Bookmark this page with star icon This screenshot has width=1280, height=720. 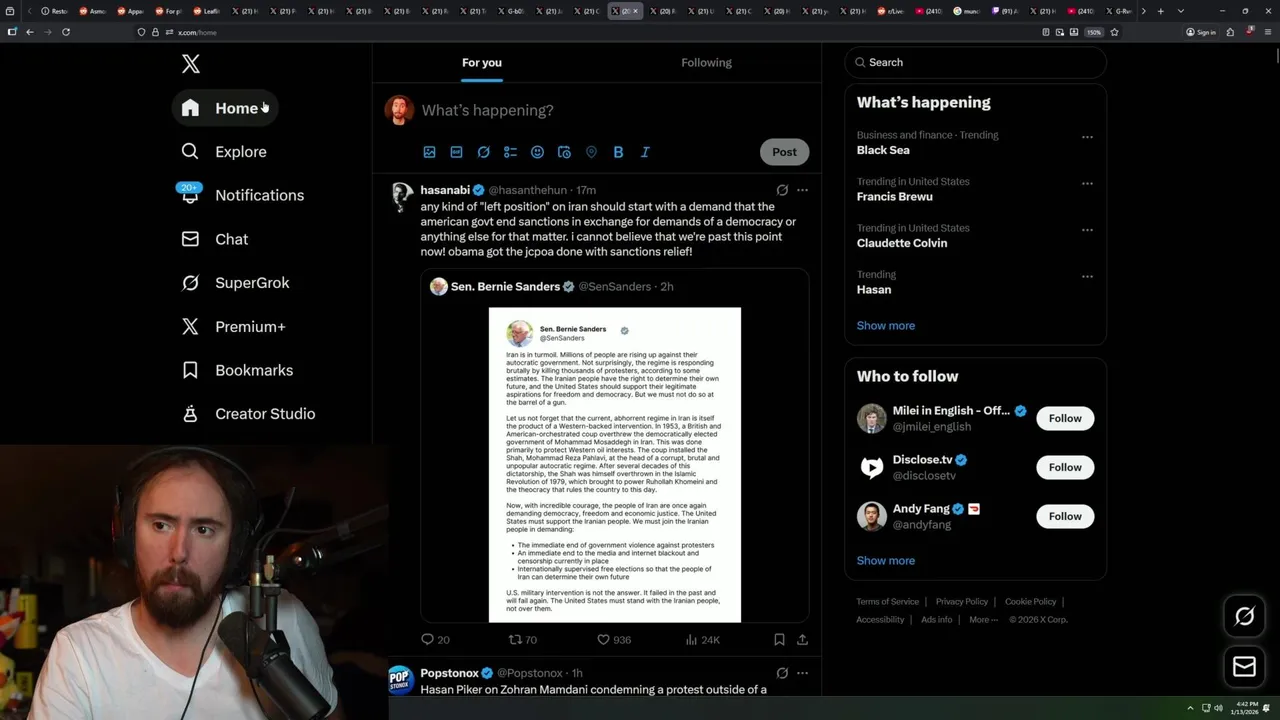click(1114, 32)
